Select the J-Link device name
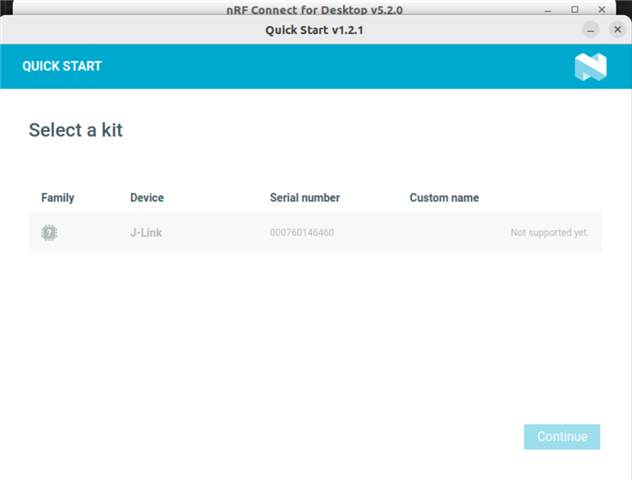Image resolution: width=632 pixels, height=480 pixels. point(146,233)
